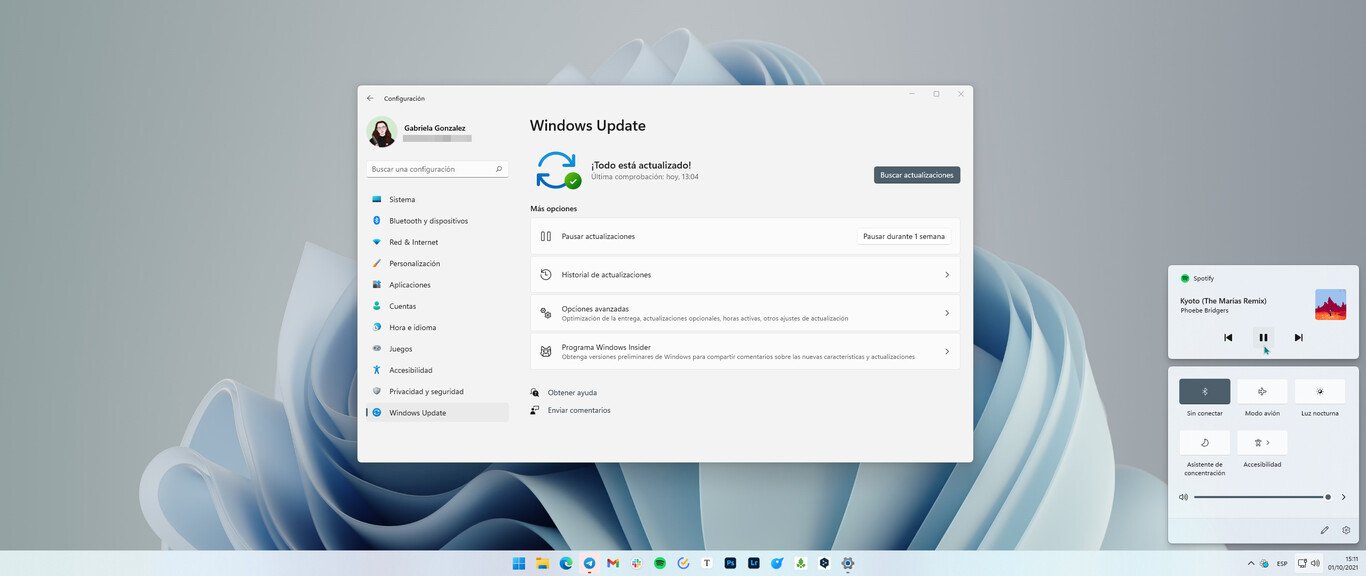Pause the Spotify track playback
The width and height of the screenshot is (1366, 576).
(1263, 338)
